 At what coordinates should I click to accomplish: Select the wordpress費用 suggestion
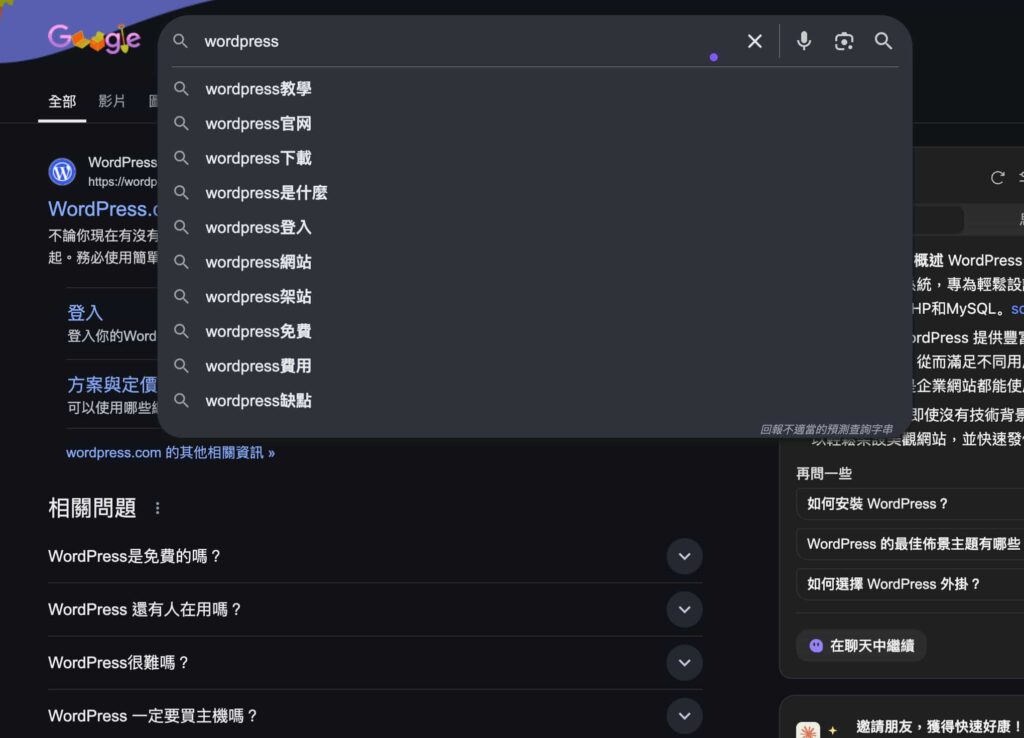[x=535, y=366]
